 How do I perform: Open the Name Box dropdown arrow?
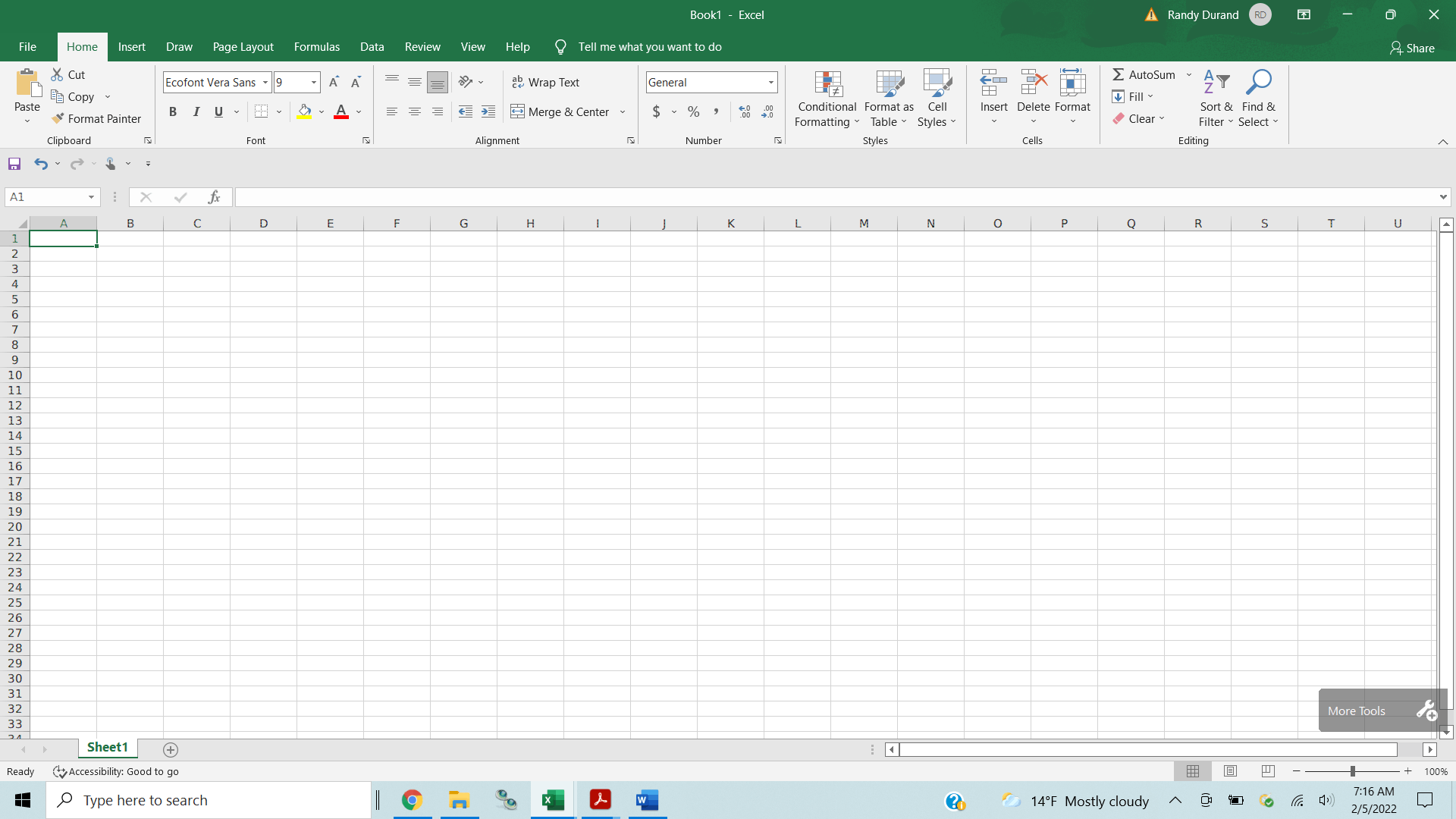pos(91,197)
